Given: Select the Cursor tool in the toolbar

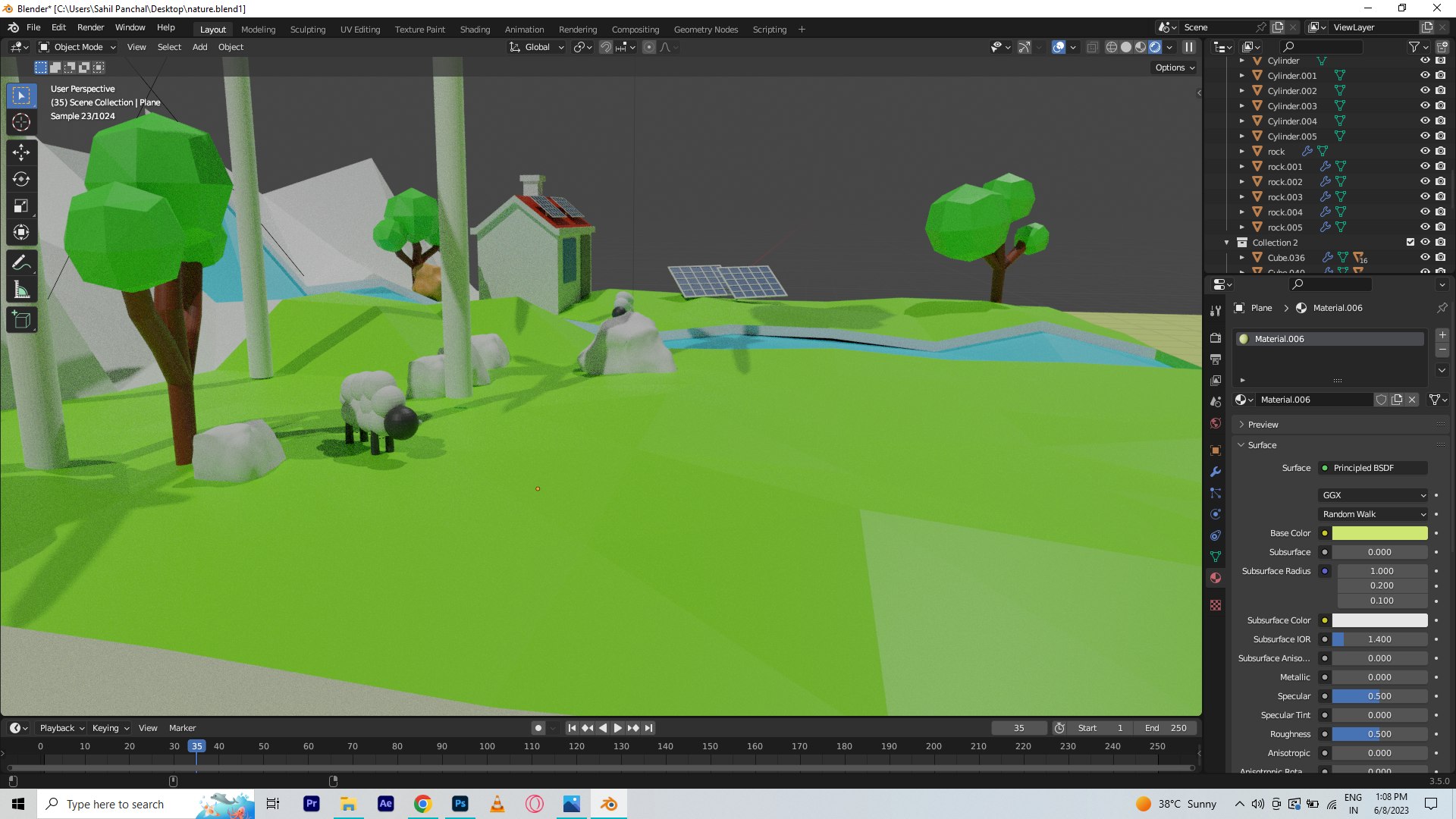Looking at the screenshot, I should tap(21, 122).
